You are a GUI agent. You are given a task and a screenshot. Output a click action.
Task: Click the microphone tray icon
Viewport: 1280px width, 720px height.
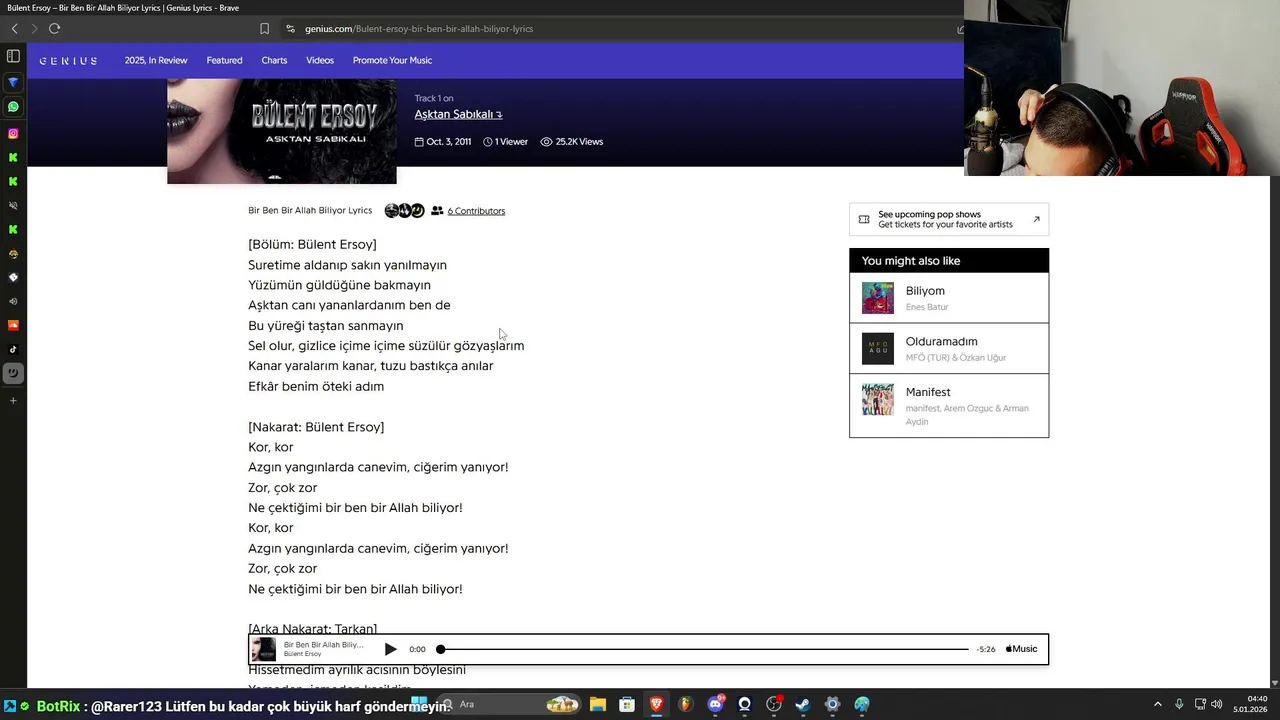[x=1179, y=704]
